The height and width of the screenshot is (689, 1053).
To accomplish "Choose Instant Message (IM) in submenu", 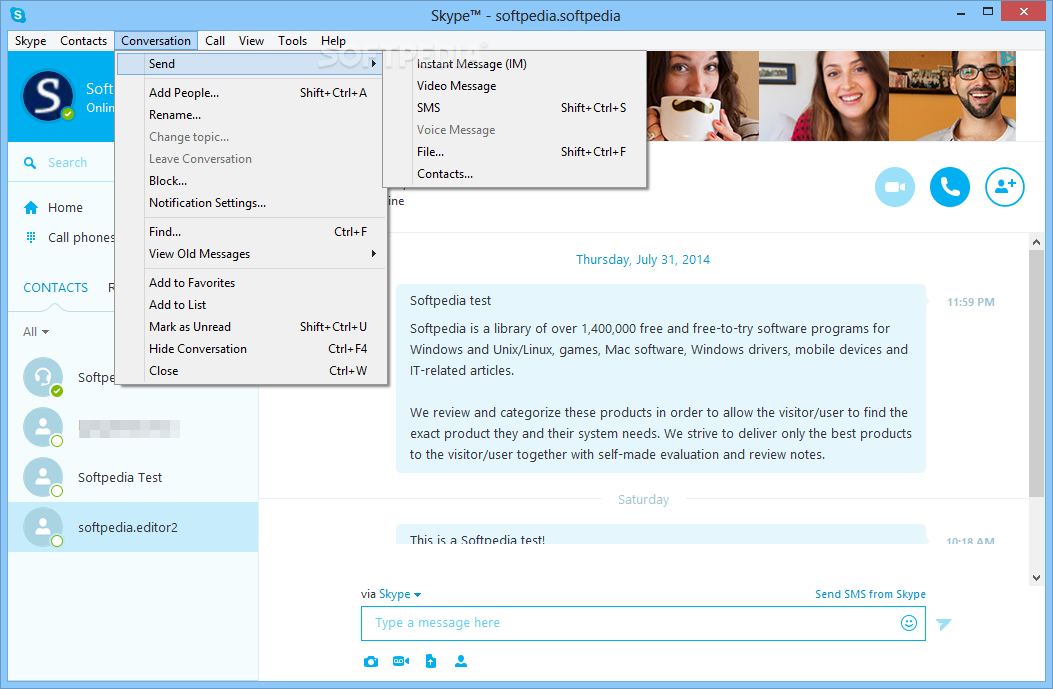I will click(515, 64).
